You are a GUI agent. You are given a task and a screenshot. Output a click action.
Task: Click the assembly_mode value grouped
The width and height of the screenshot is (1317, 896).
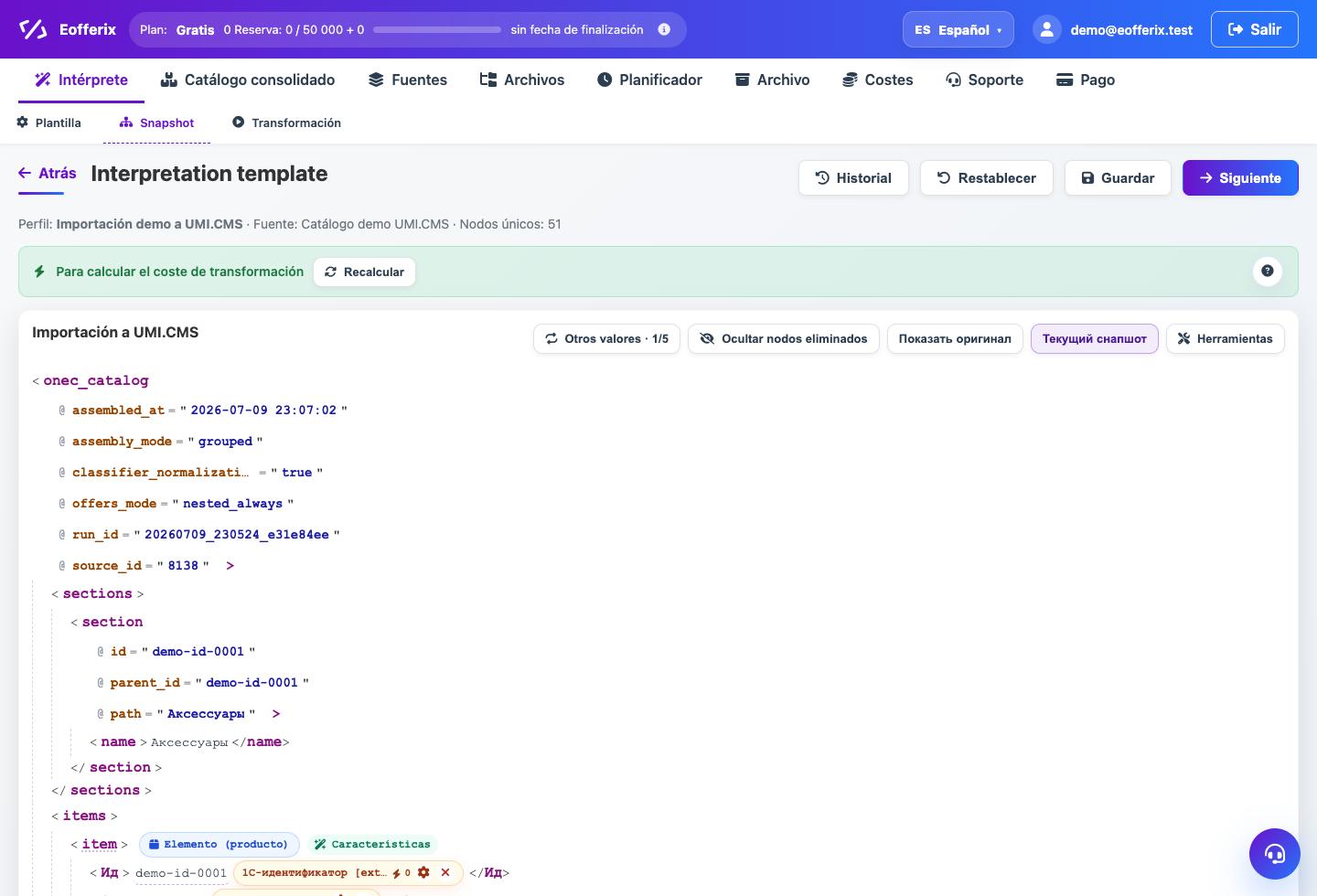[x=225, y=442]
